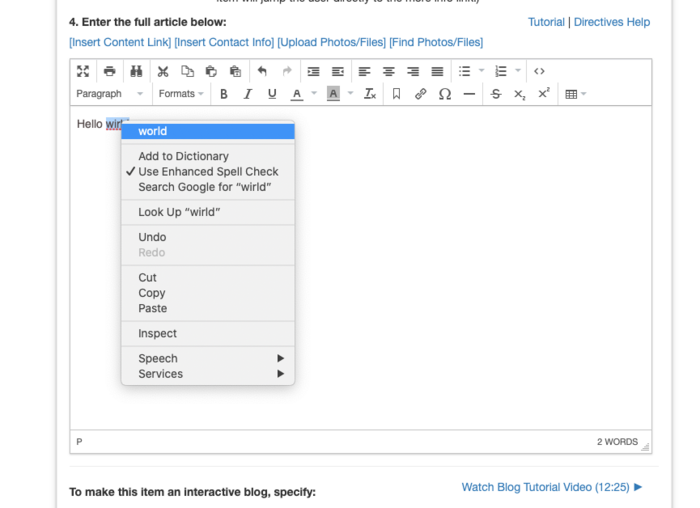Open find and replace binoculars icon
Screen dimensions: 700x508
click(x=136, y=71)
